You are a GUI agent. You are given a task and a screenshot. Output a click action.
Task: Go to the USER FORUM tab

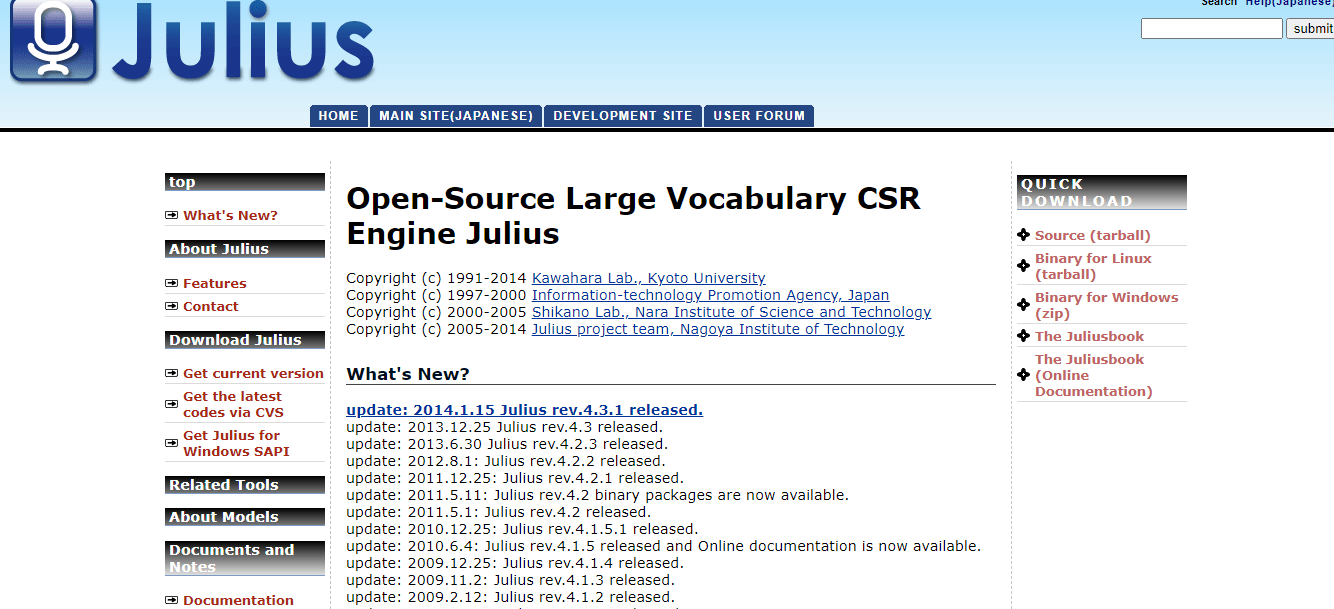(x=759, y=116)
